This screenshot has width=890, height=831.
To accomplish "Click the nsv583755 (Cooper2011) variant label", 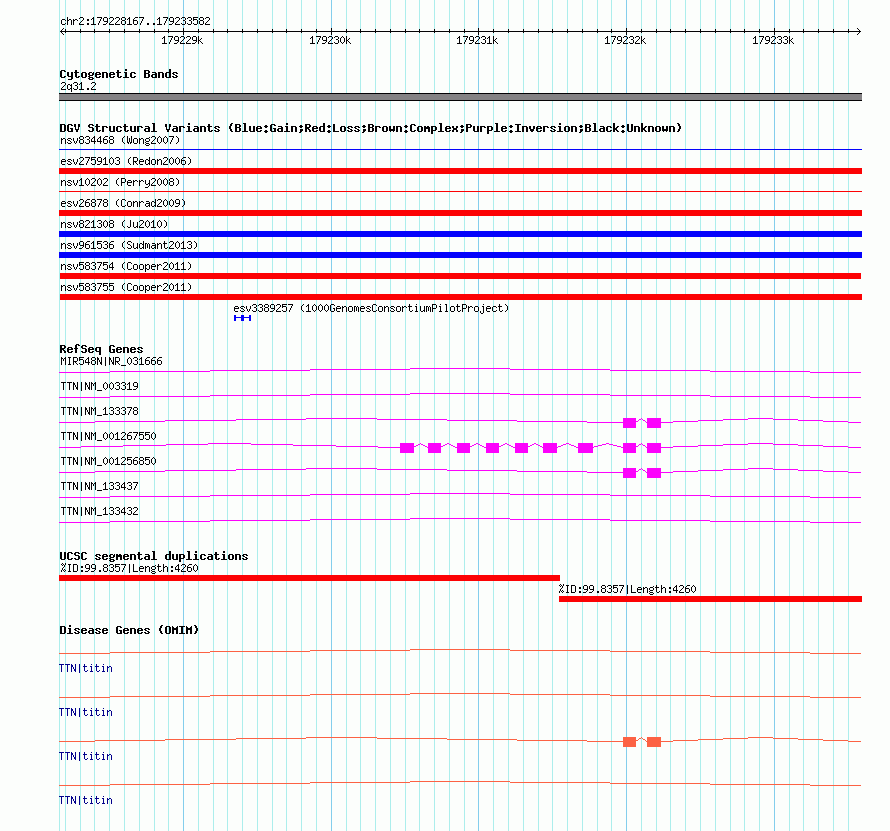I will [126, 287].
